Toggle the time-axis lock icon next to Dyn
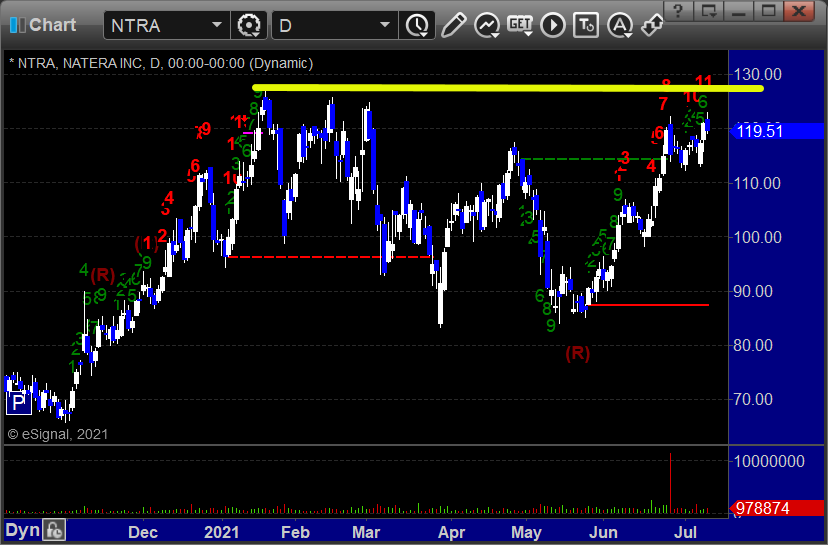The width and height of the screenshot is (828, 545). coord(54,531)
